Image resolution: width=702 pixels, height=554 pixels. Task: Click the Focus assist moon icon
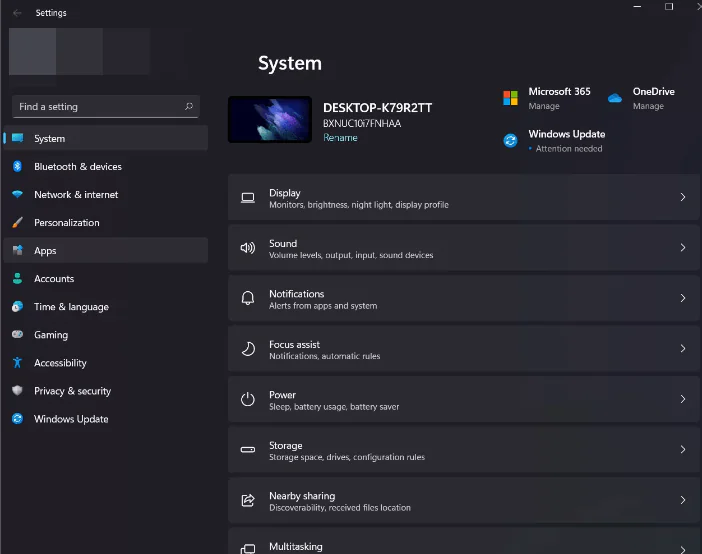248,349
